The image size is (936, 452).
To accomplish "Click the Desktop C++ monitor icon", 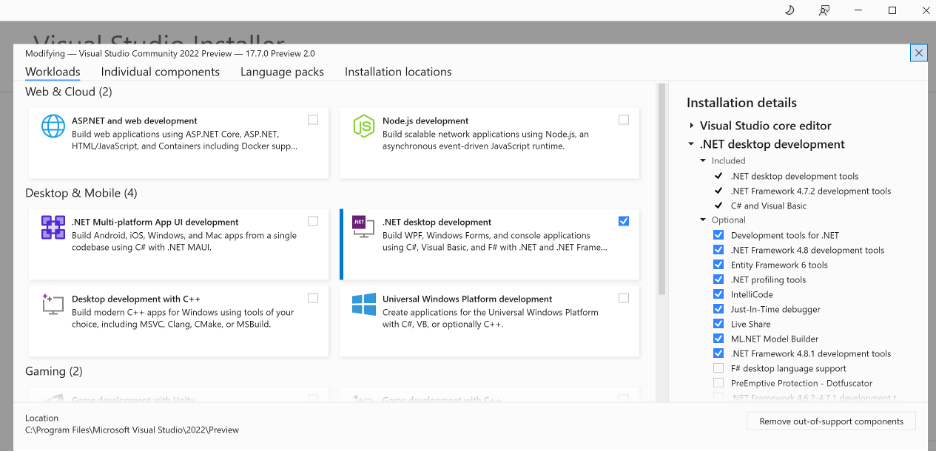I will pos(53,304).
